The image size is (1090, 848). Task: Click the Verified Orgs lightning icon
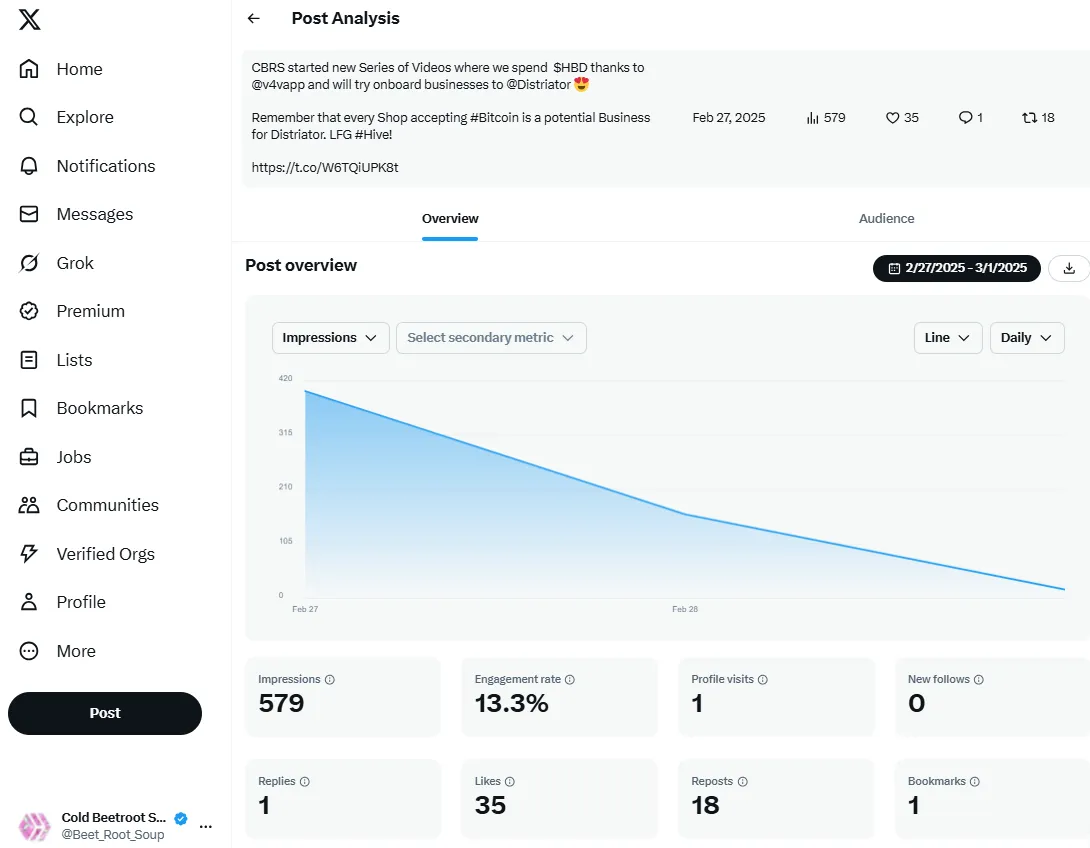29,553
